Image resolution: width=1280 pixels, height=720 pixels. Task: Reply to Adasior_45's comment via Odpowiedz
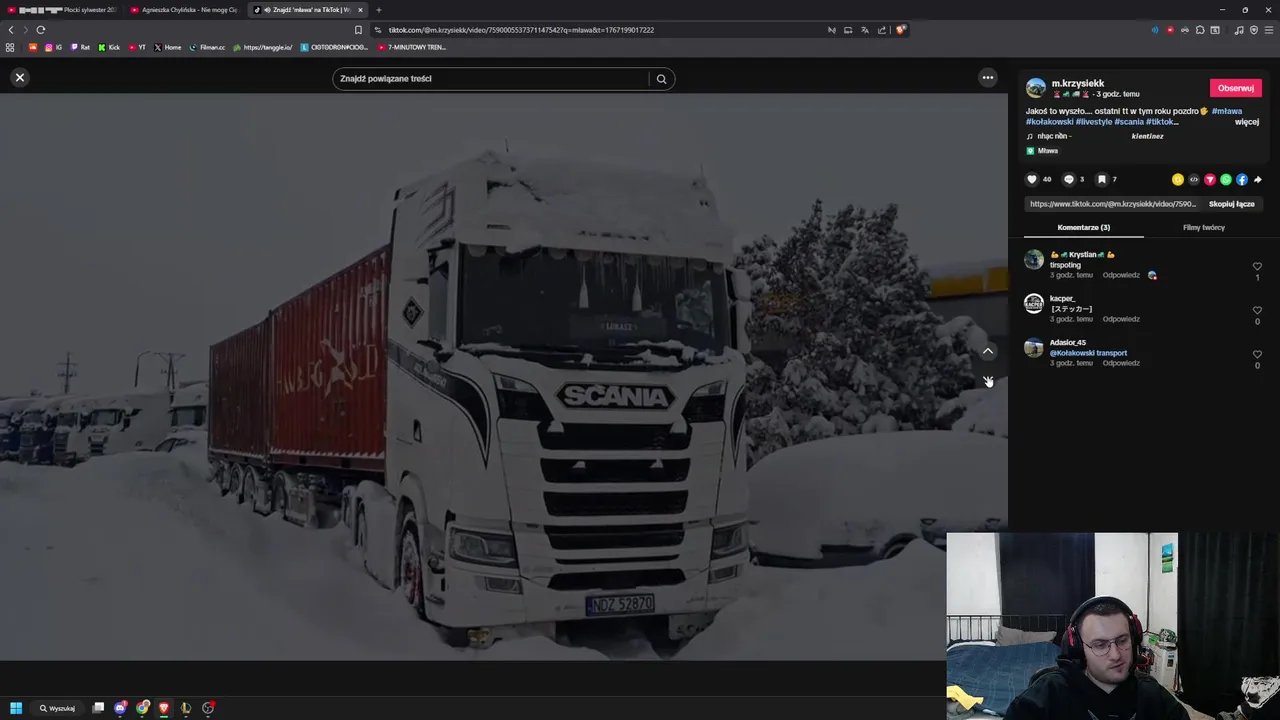click(x=1121, y=363)
